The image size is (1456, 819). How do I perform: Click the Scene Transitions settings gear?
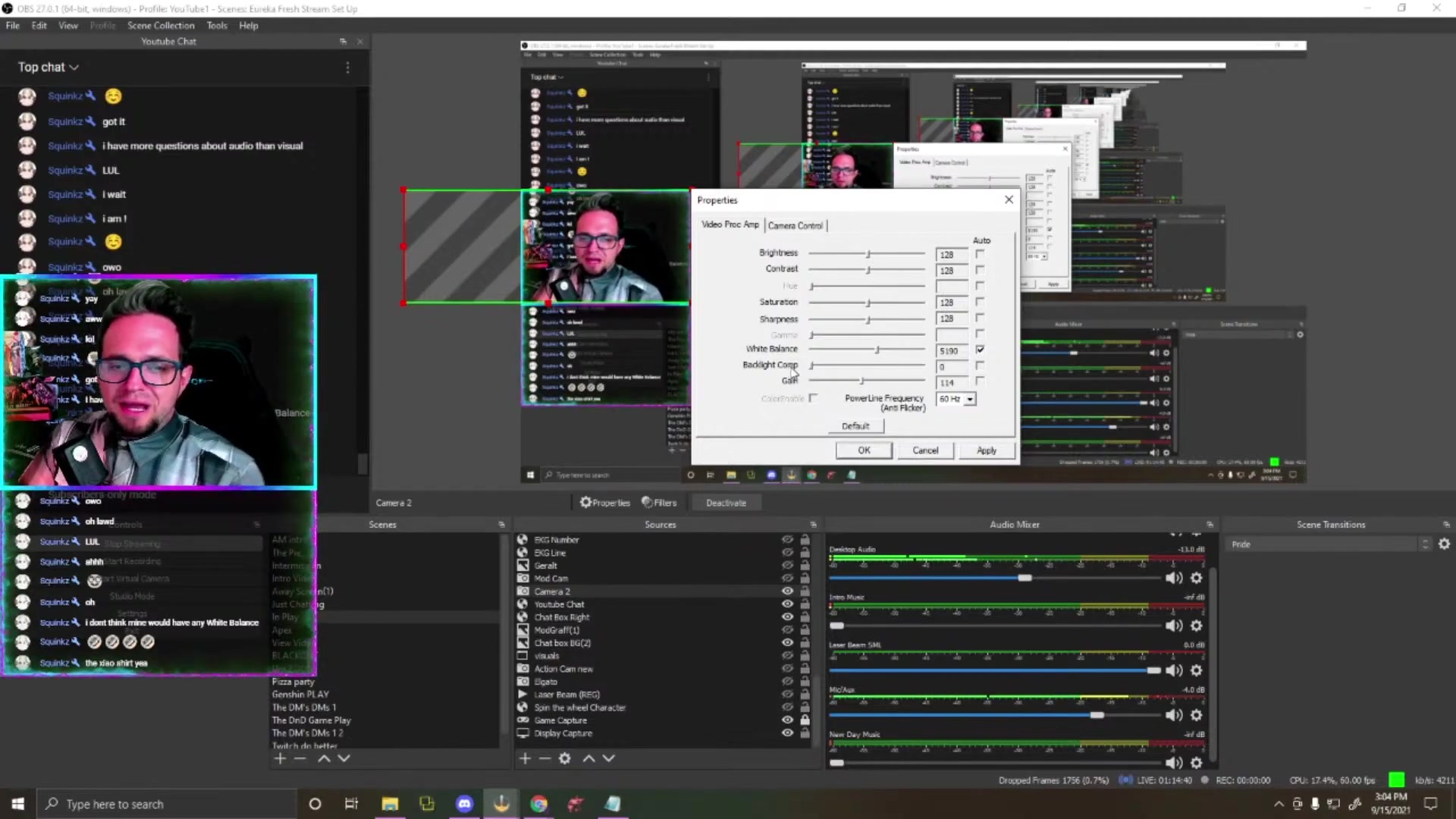(1444, 544)
